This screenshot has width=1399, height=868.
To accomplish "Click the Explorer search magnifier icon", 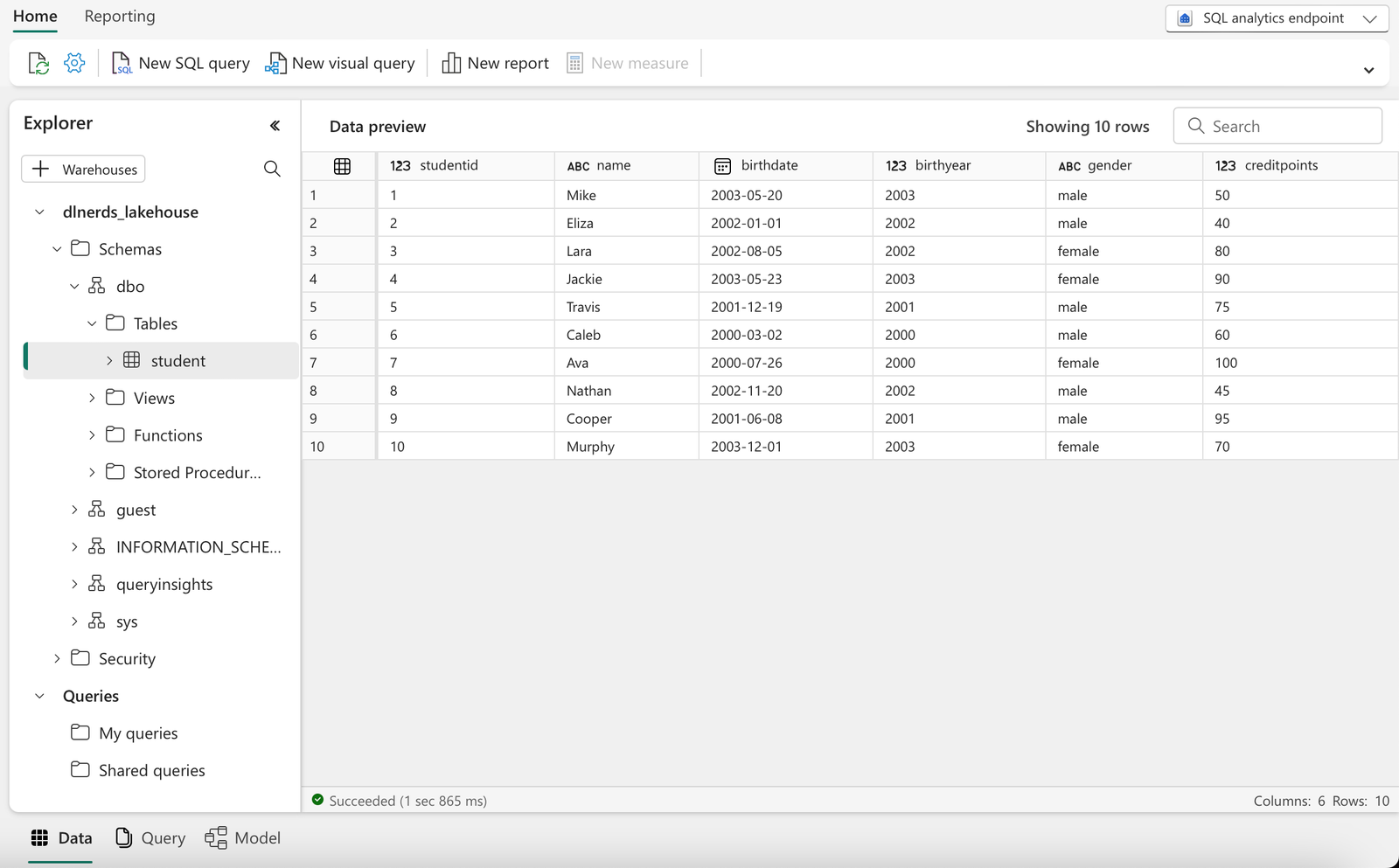I will (x=272, y=169).
